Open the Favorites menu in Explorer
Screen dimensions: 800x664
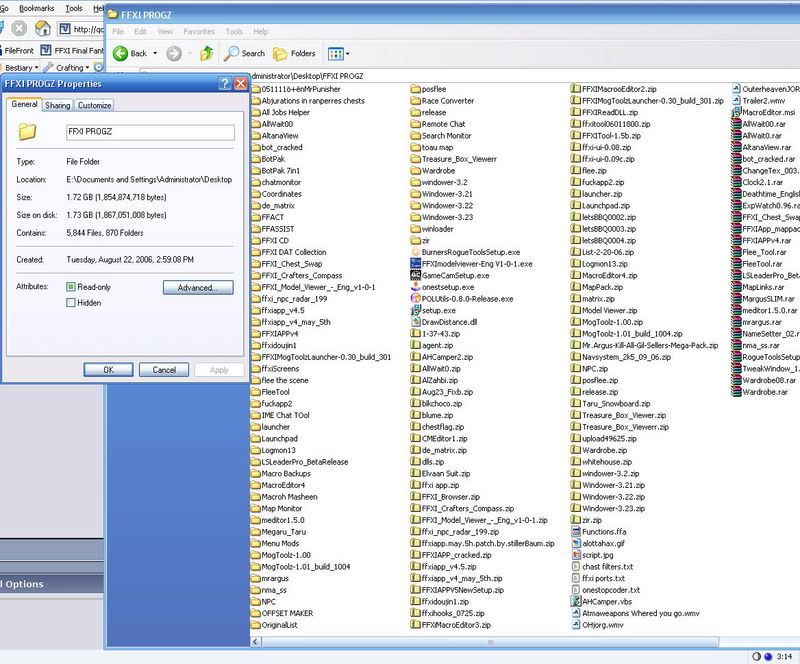[x=199, y=32]
